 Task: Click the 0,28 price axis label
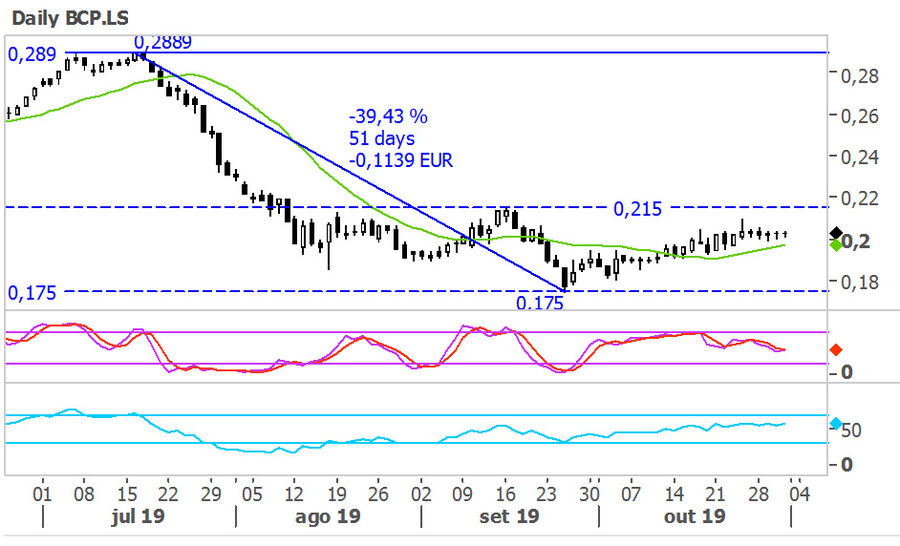click(860, 76)
